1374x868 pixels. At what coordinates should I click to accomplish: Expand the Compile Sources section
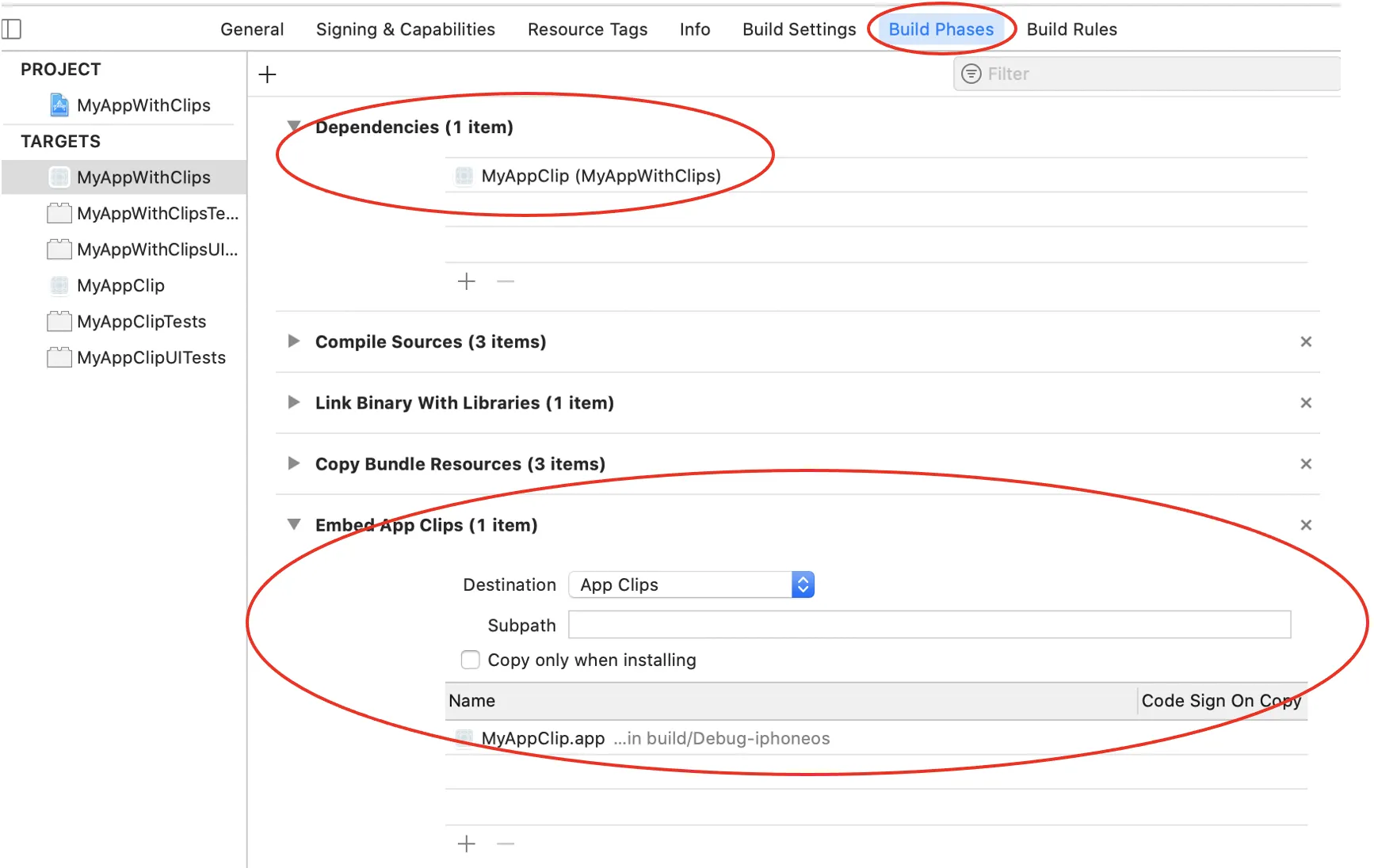point(294,341)
